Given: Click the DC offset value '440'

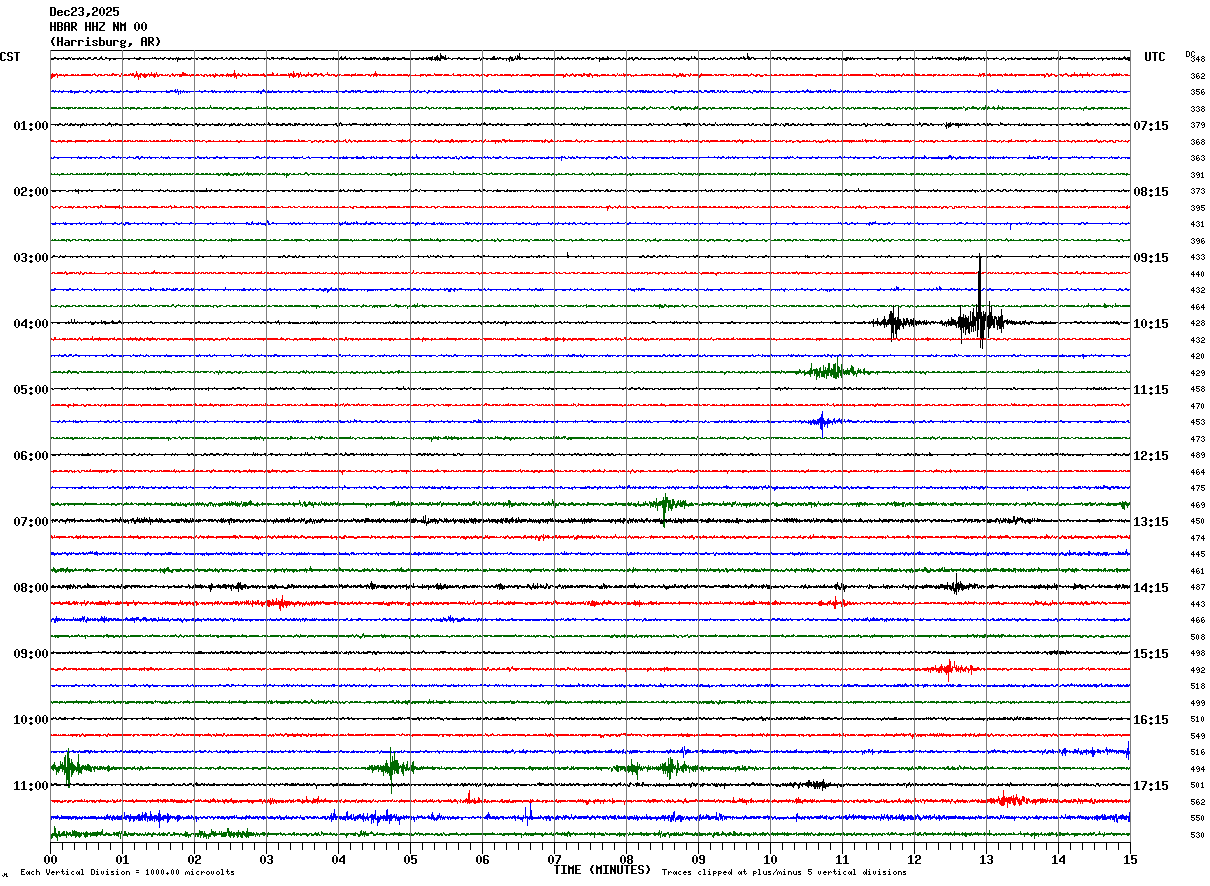Looking at the screenshot, I should (x=1197, y=274).
